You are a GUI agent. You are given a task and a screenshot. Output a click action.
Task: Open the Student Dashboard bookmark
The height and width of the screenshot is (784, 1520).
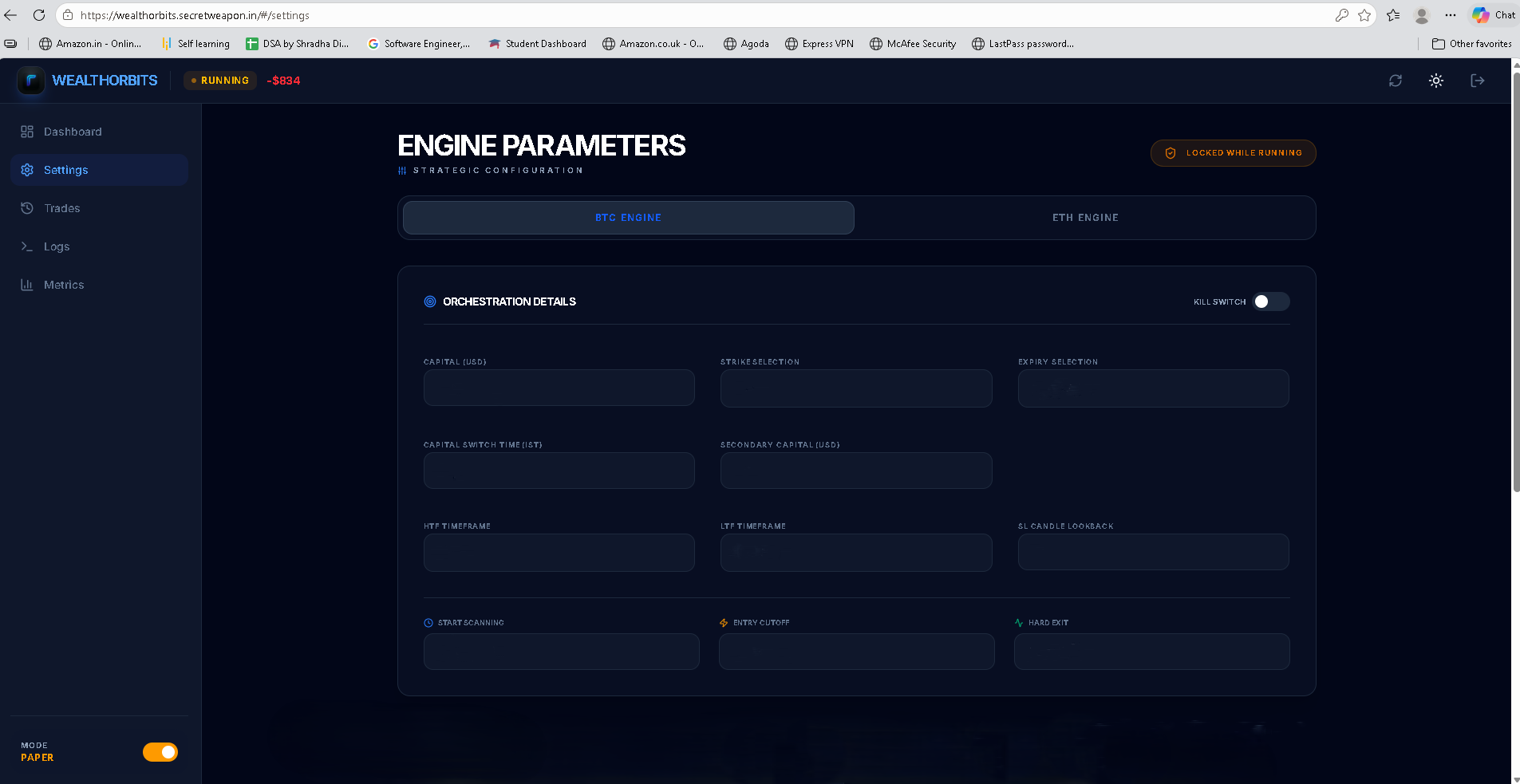(538, 44)
